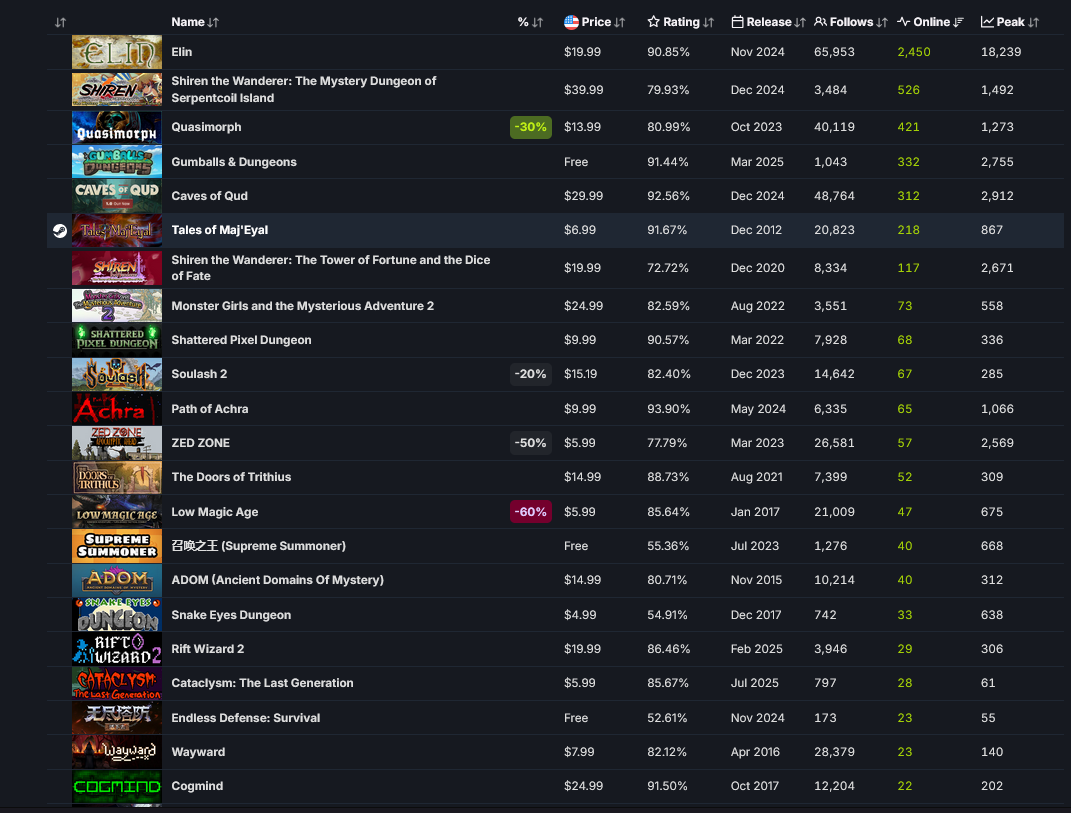Open Quasimorph logo thumbnail
The image size is (1071, 813).
(117, 127)
